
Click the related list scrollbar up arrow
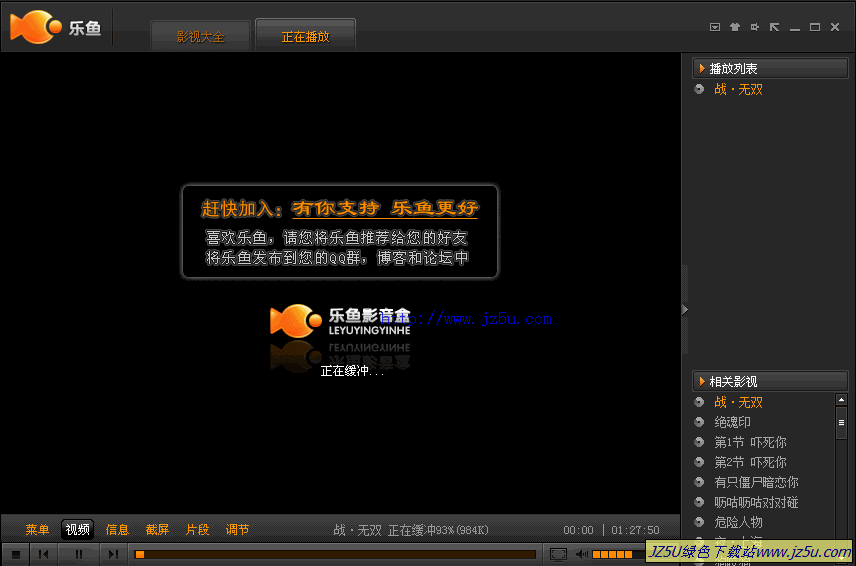pos(841,400)
